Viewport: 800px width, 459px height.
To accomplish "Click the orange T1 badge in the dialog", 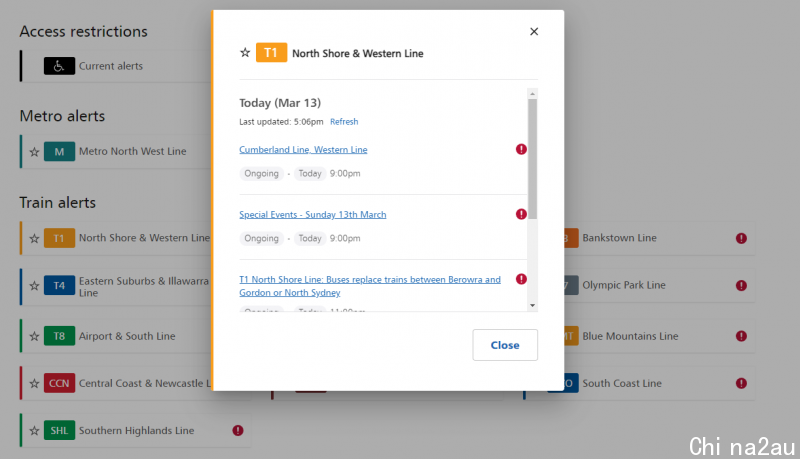I will 271,53.
